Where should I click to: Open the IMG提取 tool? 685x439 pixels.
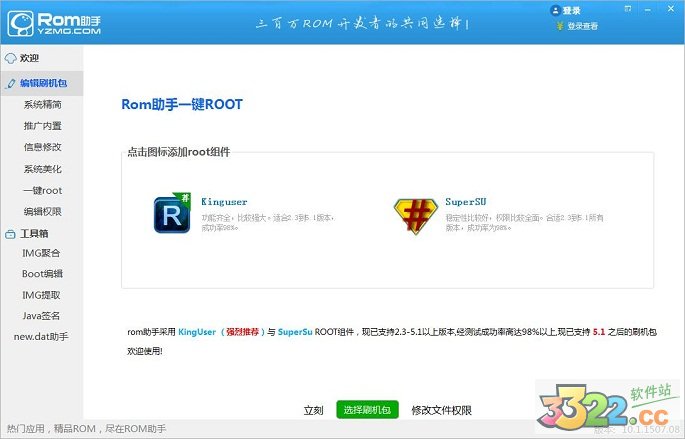click(x=41, y=295)
